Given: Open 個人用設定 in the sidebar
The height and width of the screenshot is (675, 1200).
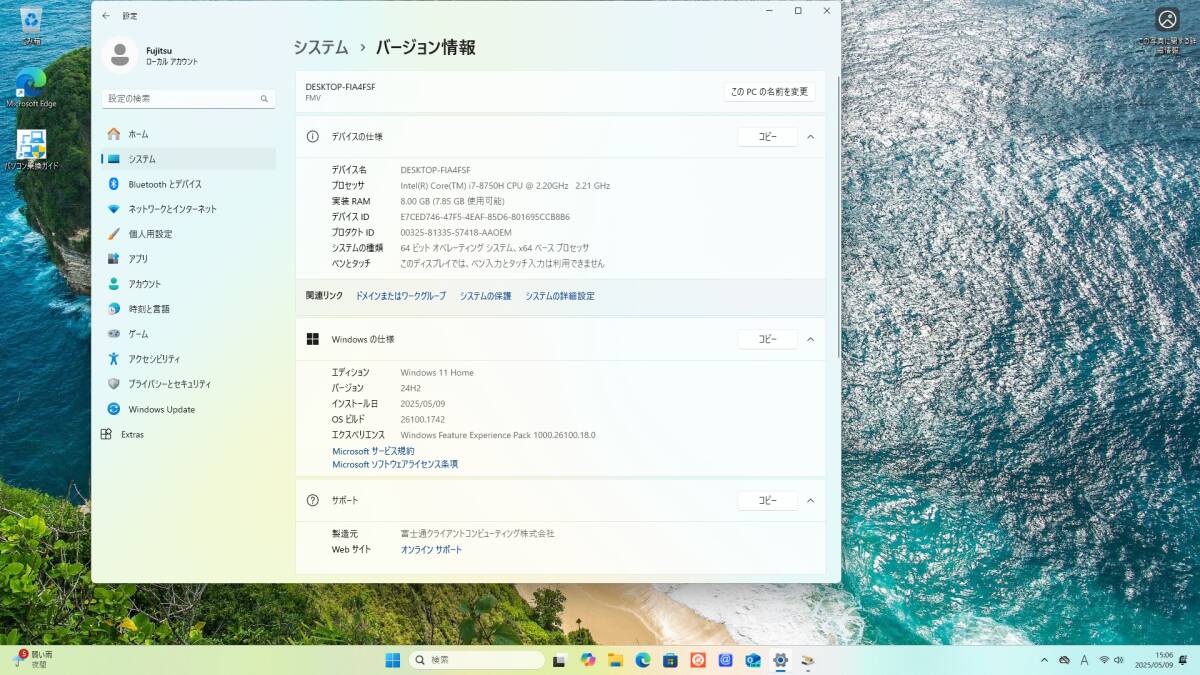Looking at the screenshot, I should [x=188, y=234].
